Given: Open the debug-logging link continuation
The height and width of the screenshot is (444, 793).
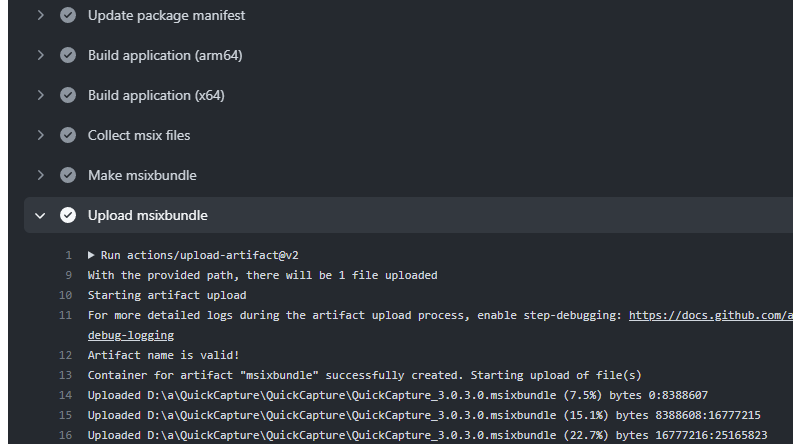Looking at the screenshot, I should 130,335.
